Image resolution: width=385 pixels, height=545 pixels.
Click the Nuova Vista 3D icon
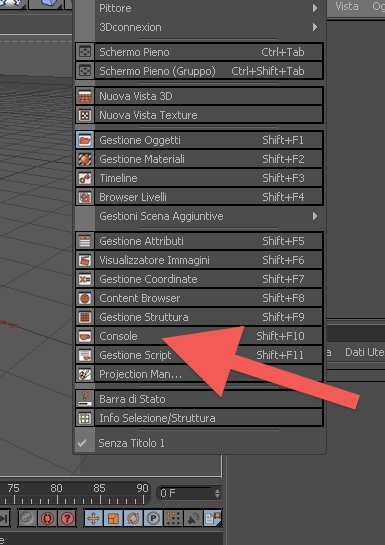(x=85, y=96)
